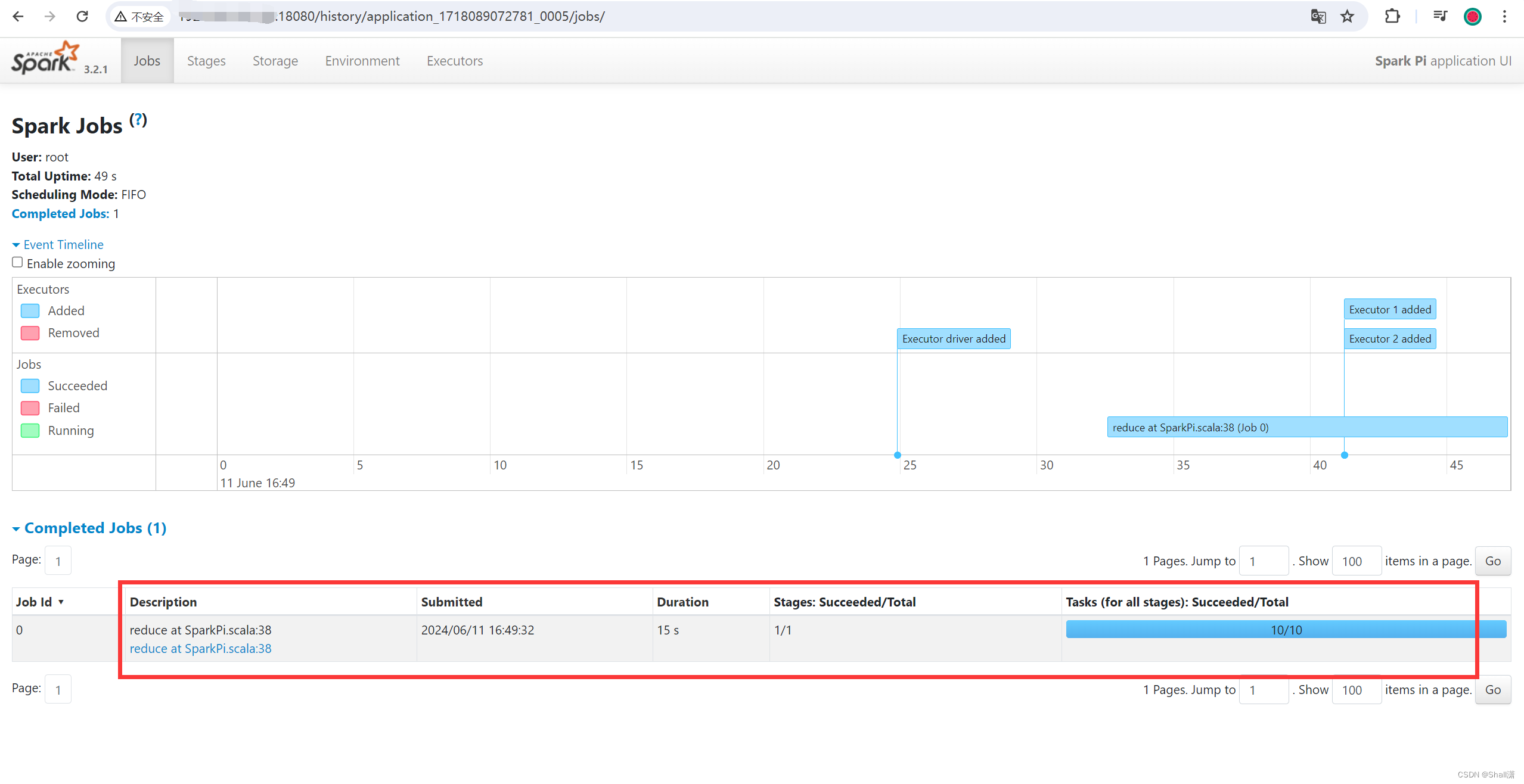The width and height of the screenshot is (1524, 784).
Task: Click the Completed Jobs: summary link
Action: (61, 214)
